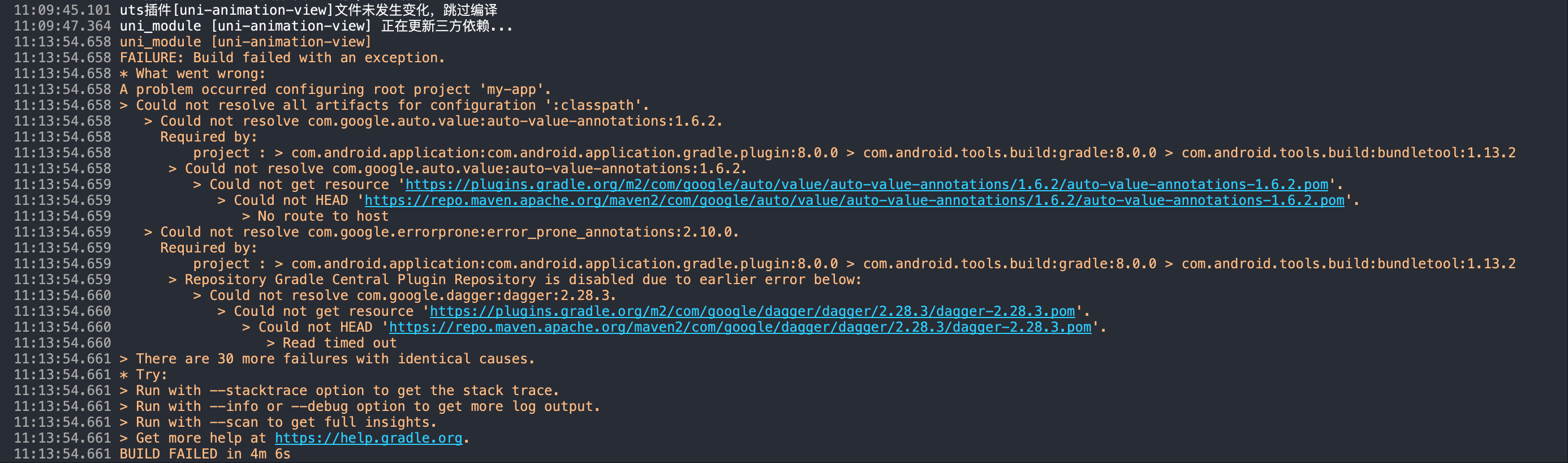The width and height of the screenshot is (1568, 463).
Task: Open the repo.maven.apache.org dagger-2.28.3.pom link
Action: click(x=740, y=327)
